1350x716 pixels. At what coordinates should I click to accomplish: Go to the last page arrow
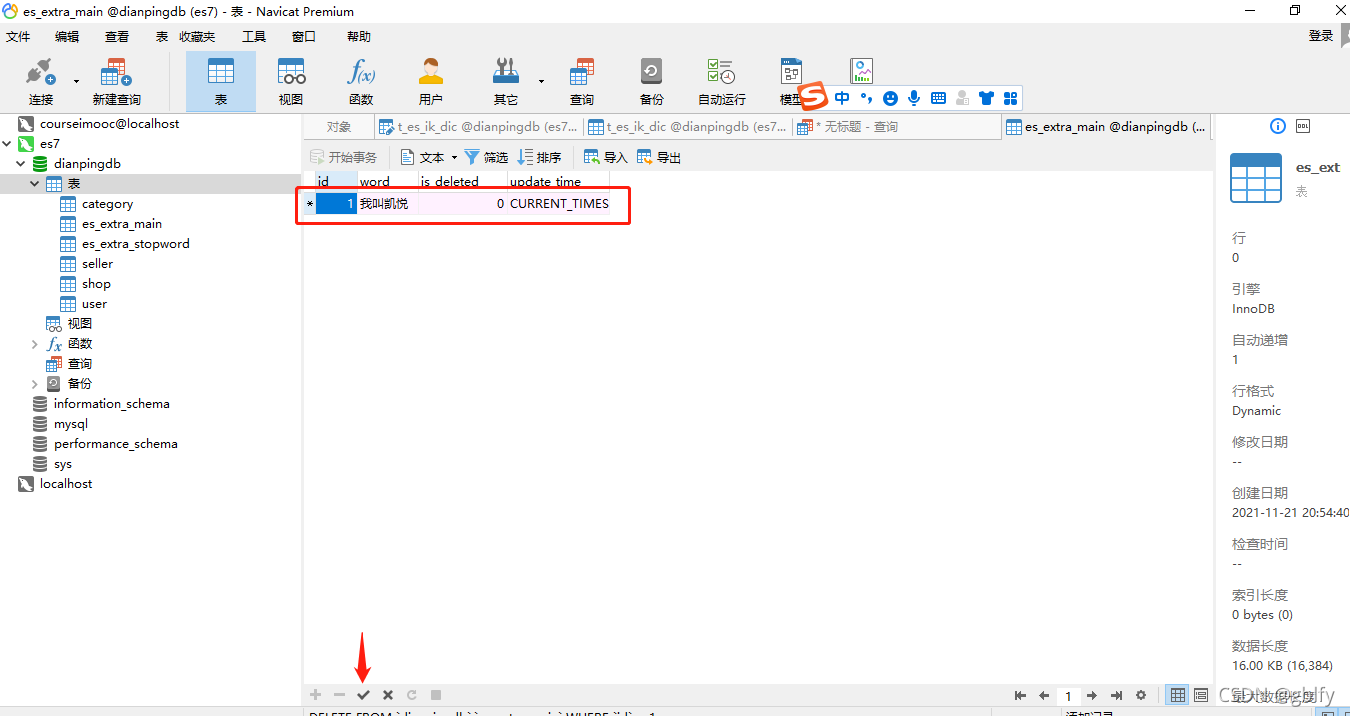tap(1116, 695)
